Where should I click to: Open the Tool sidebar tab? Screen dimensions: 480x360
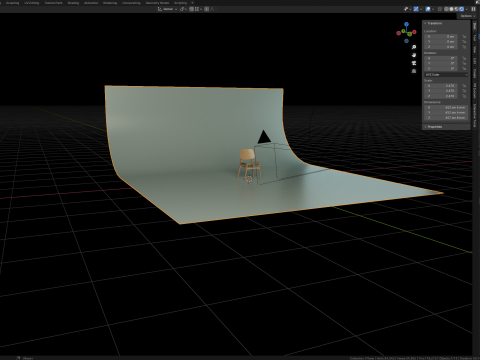[x=475, y=37]
